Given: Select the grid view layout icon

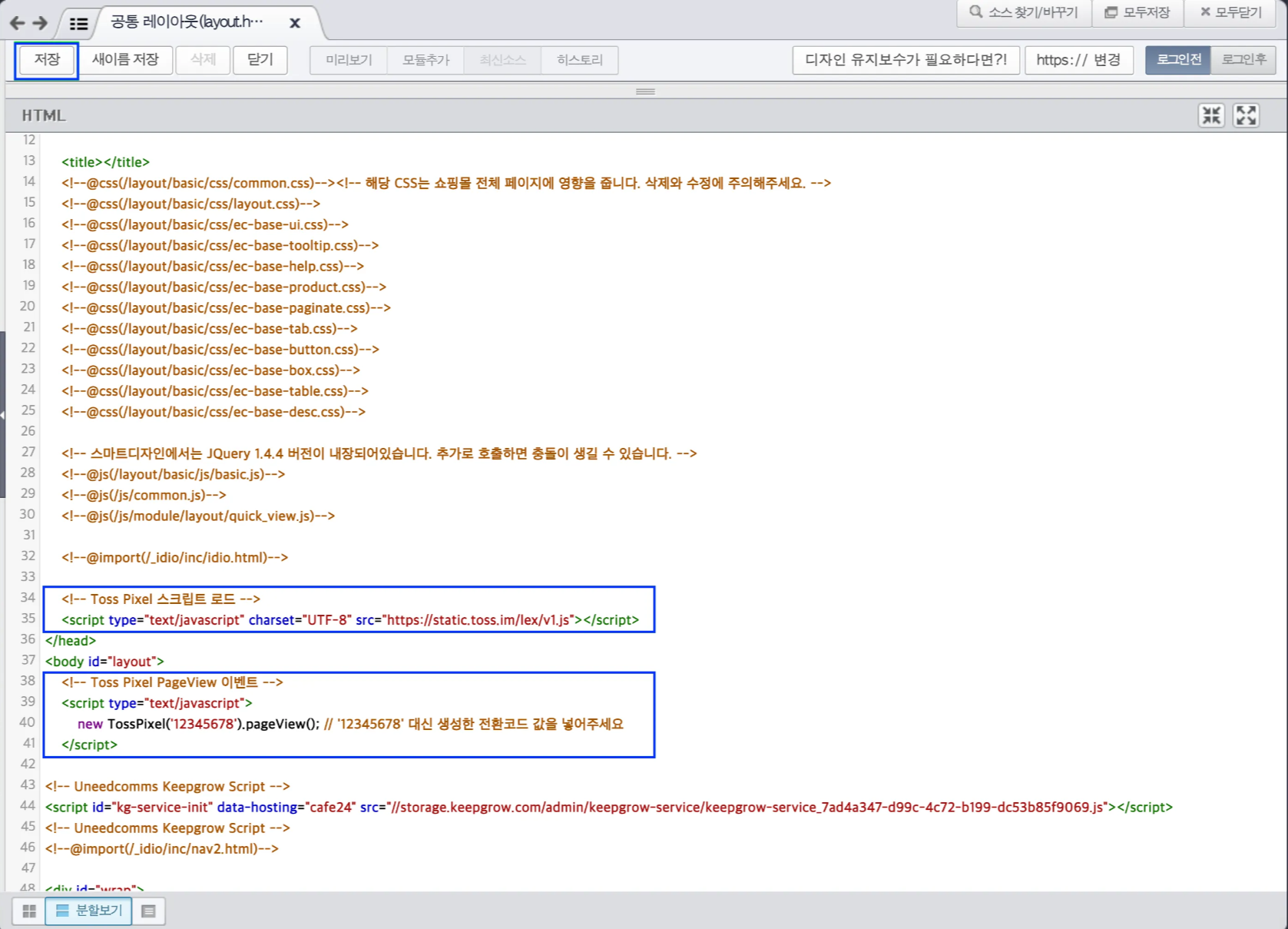Looking at the screenshot, I should (x=29, y=911).
